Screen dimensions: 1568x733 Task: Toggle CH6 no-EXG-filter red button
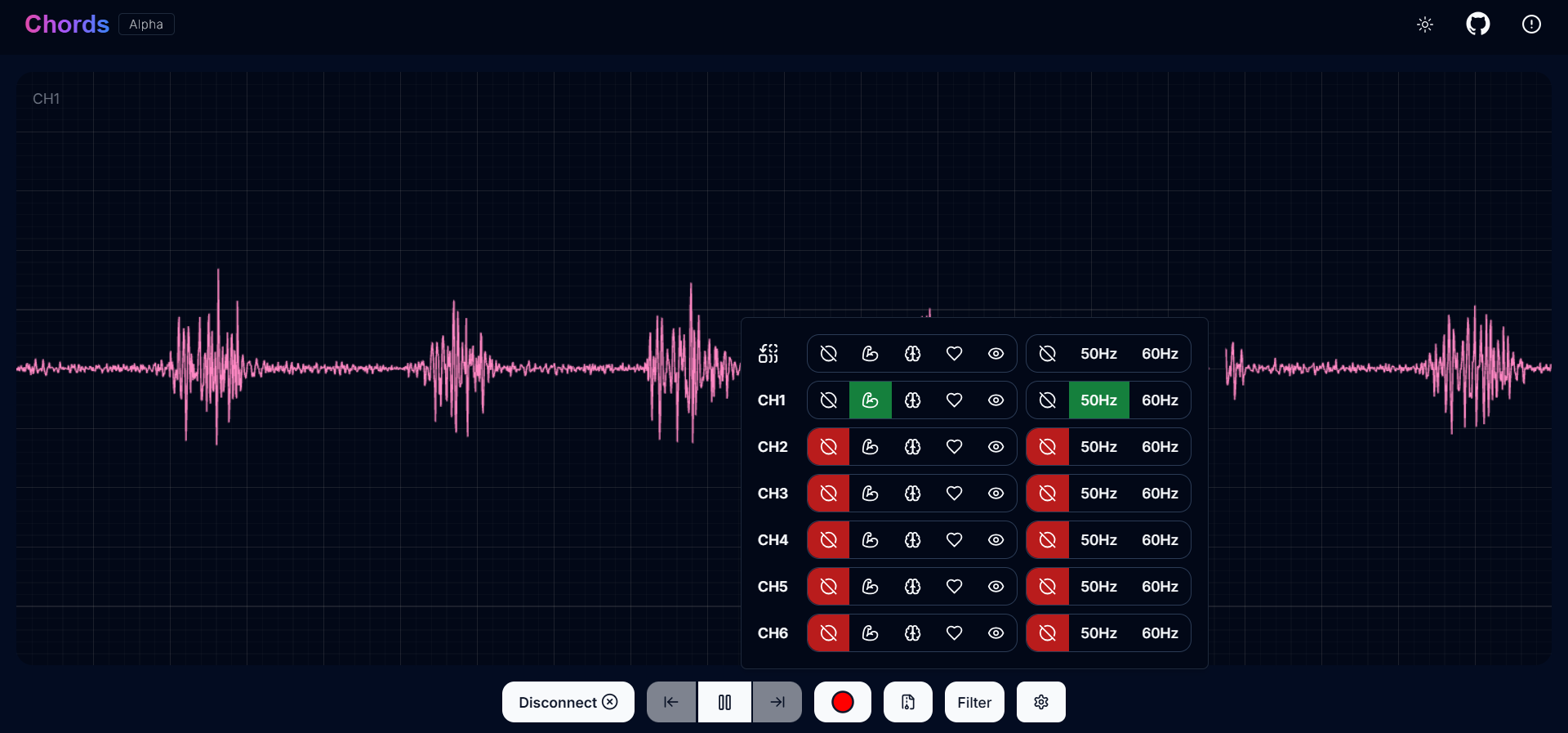pyautogui.click(x=828, y=633)
